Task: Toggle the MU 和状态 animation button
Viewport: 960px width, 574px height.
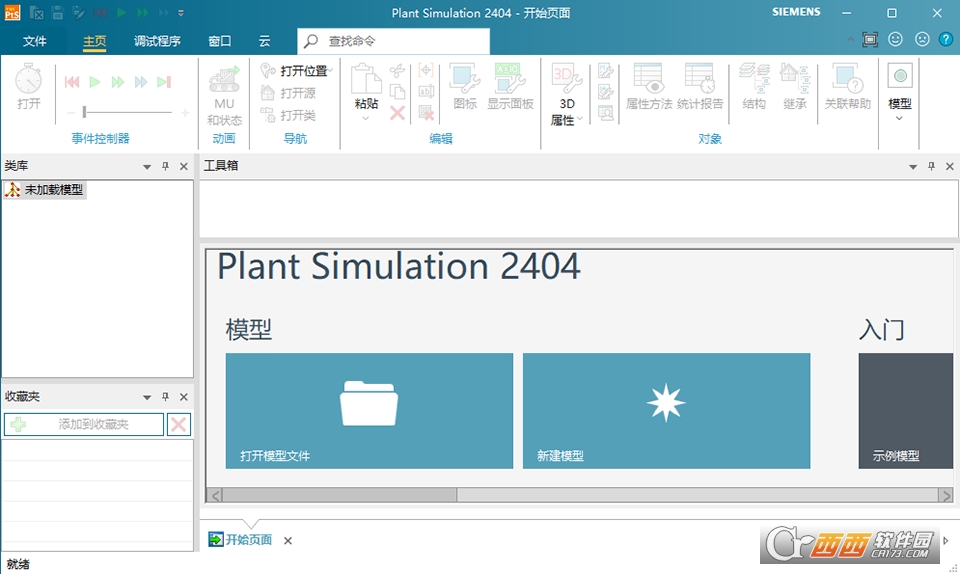Action: point(224,95)
